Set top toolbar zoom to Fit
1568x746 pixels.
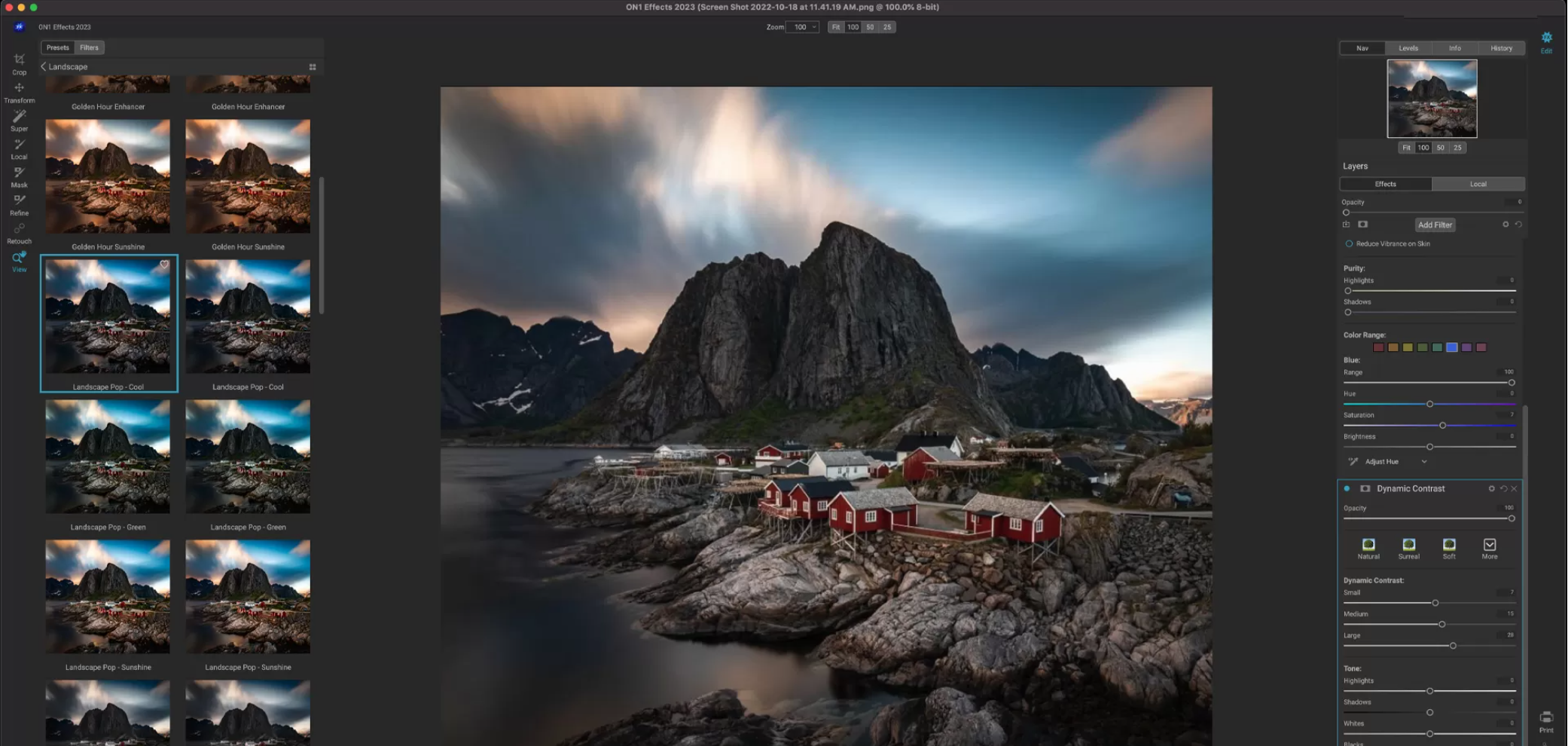point(836,27)
